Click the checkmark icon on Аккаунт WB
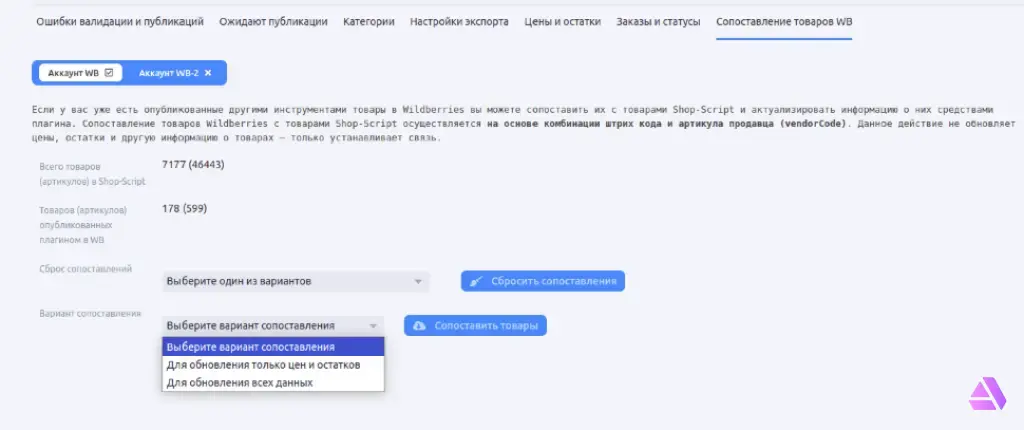Viewport: 1024px width, 430px height. click(109, 73)
